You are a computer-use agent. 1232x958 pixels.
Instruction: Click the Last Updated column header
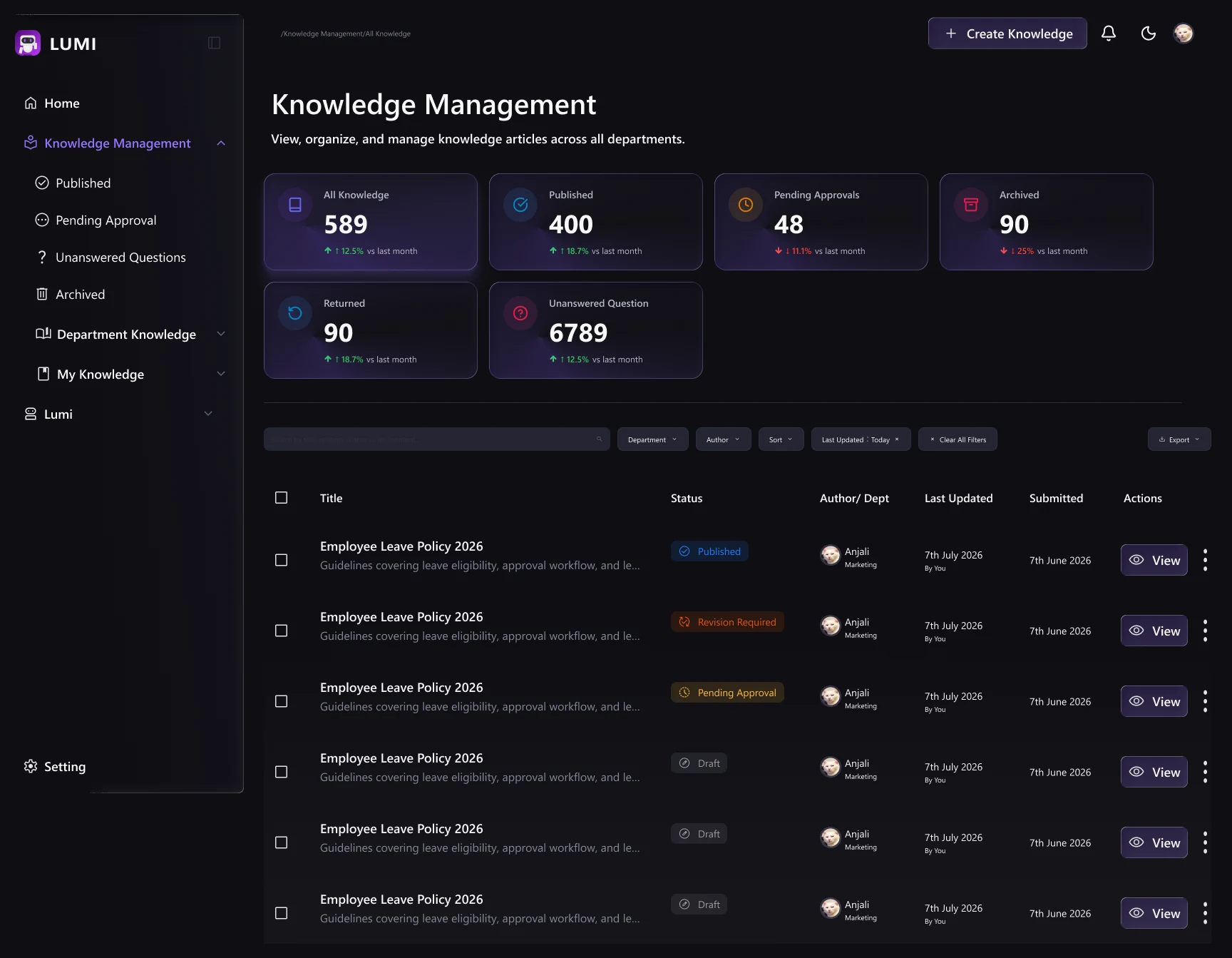(958, 498)
